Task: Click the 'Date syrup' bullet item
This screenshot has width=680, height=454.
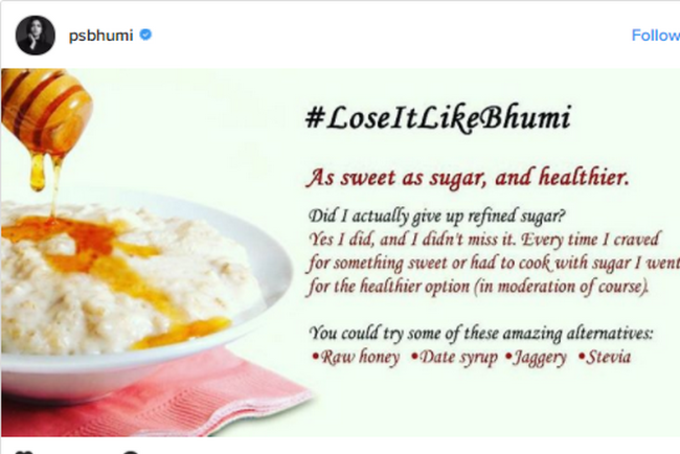Action: (x=454, y=357)
